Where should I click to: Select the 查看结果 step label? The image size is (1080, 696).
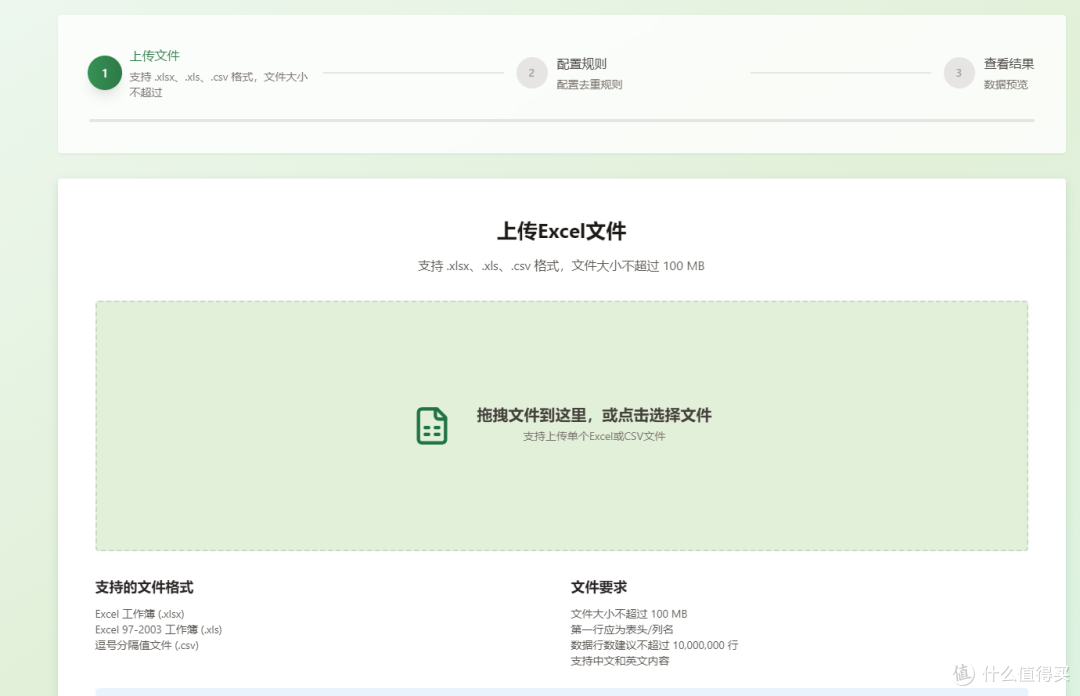(1008, 64)
